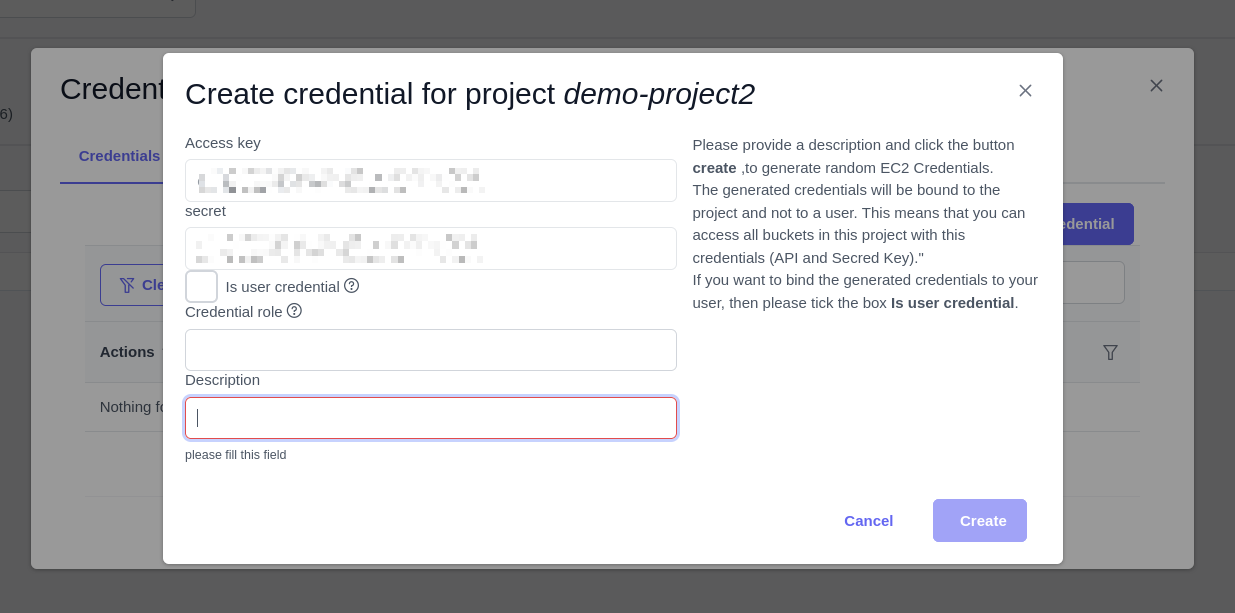Close the background Credentials dialog
The height and width of the screenshot is (613, 1235).
click(1156, 86)
